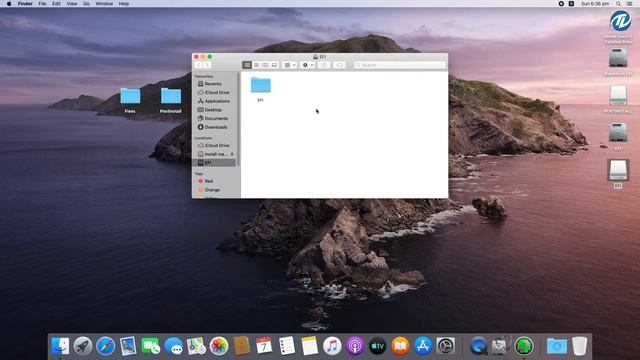Image resolution: width=640 pixels, height=360 pixels.
Task: Open Photos from the Dock
Action: tap(219, 346)
